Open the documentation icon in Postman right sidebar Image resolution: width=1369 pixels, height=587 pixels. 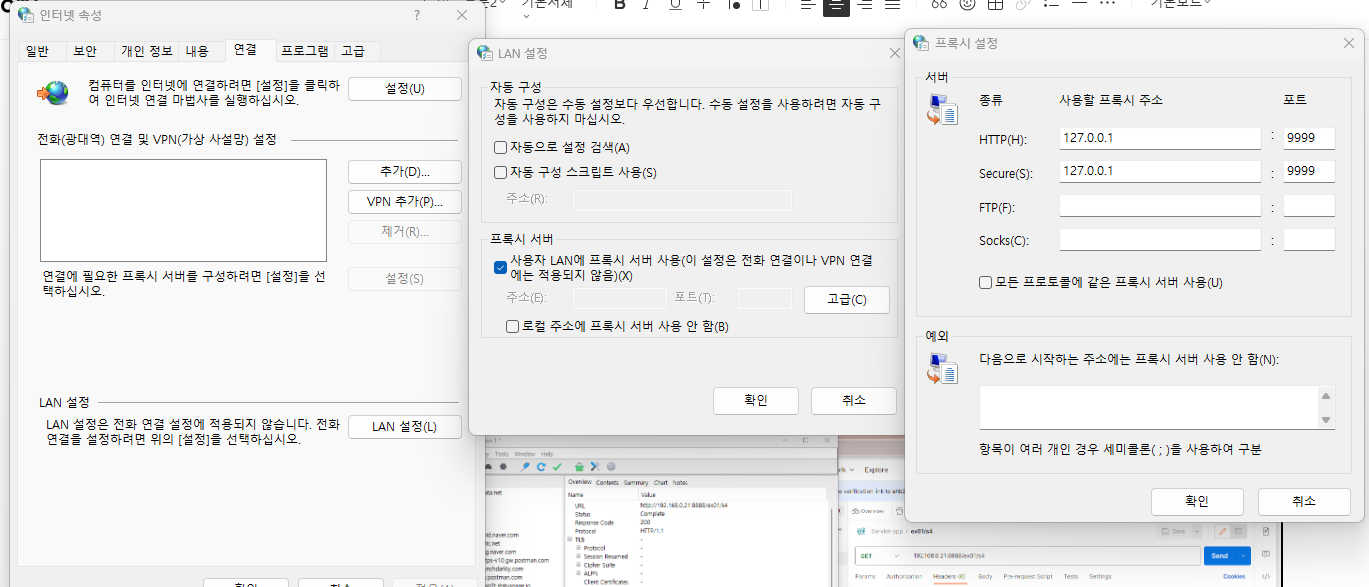click(1265, 531)
